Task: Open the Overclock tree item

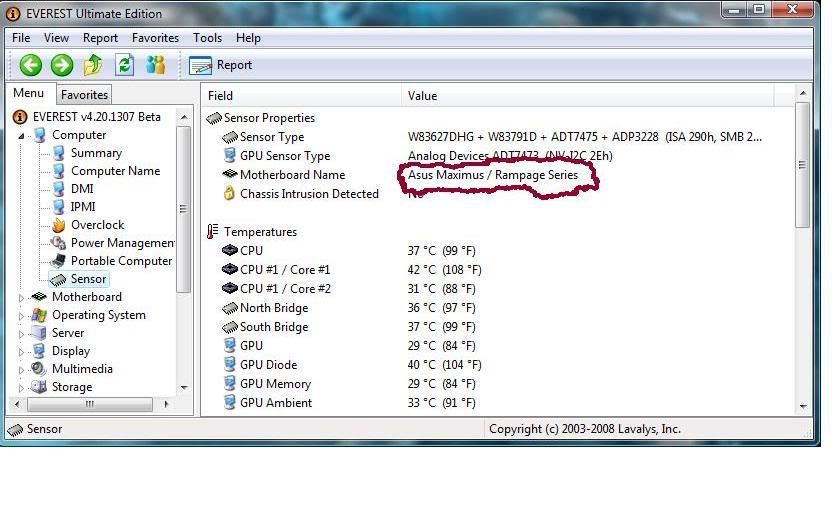Action: [98, 225]
